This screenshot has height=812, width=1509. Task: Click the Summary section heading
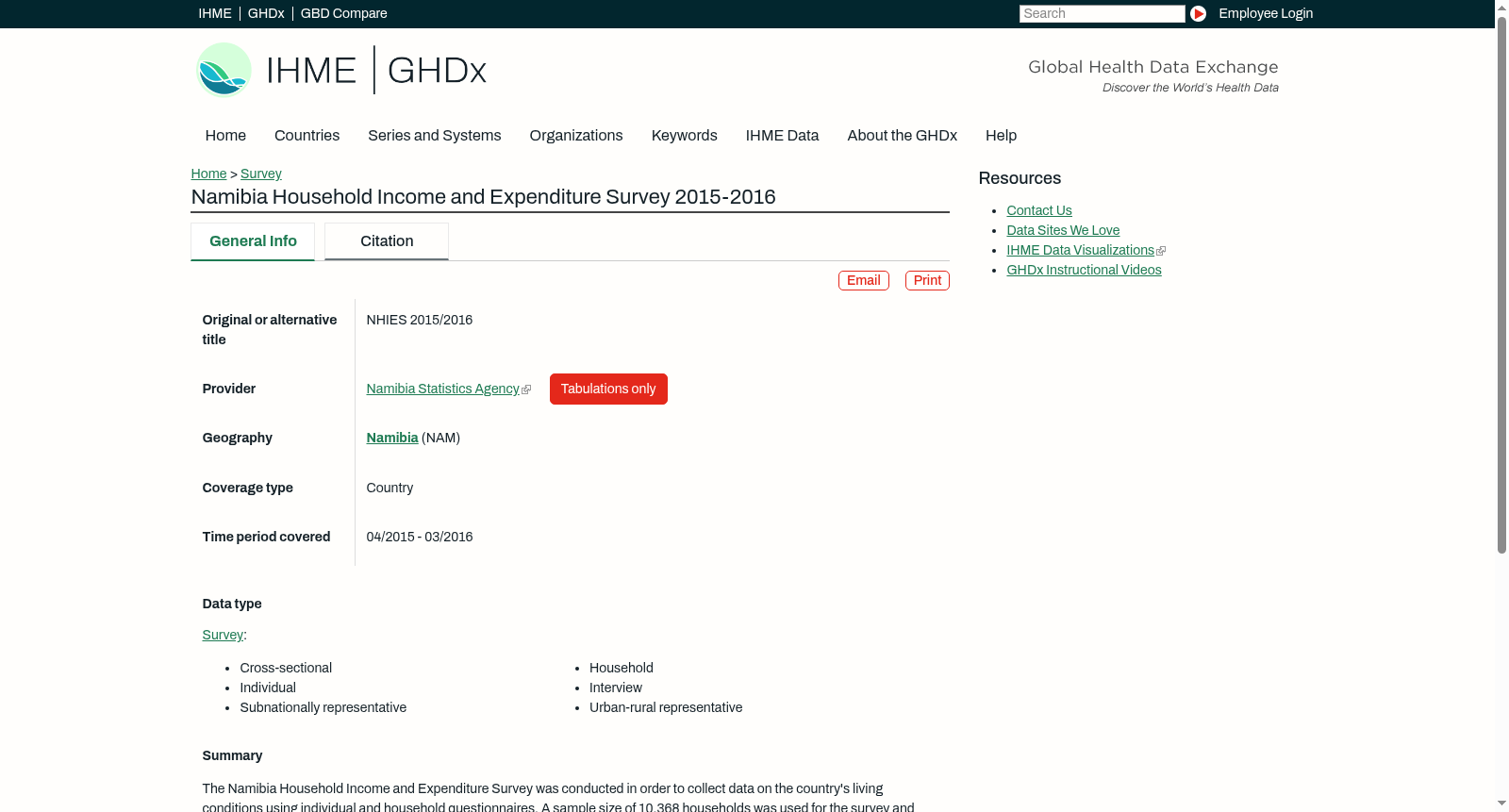point(232,755)
